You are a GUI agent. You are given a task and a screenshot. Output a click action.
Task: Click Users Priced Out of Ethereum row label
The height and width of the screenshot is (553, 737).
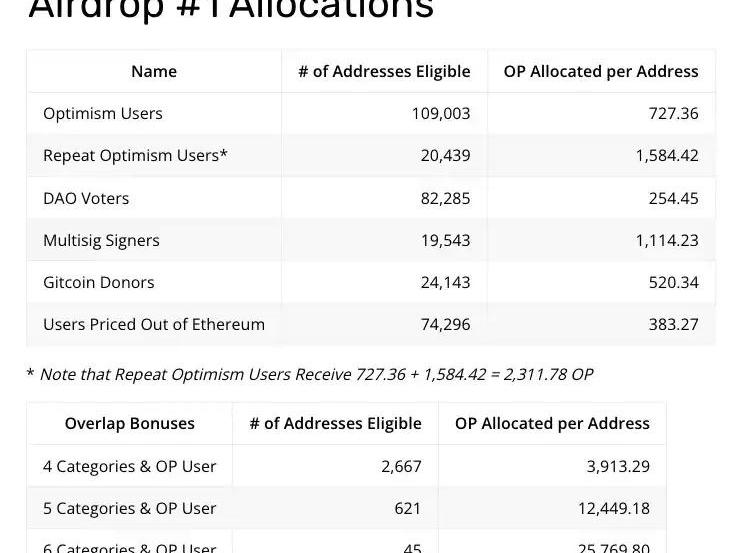click(x=154, y=324)
